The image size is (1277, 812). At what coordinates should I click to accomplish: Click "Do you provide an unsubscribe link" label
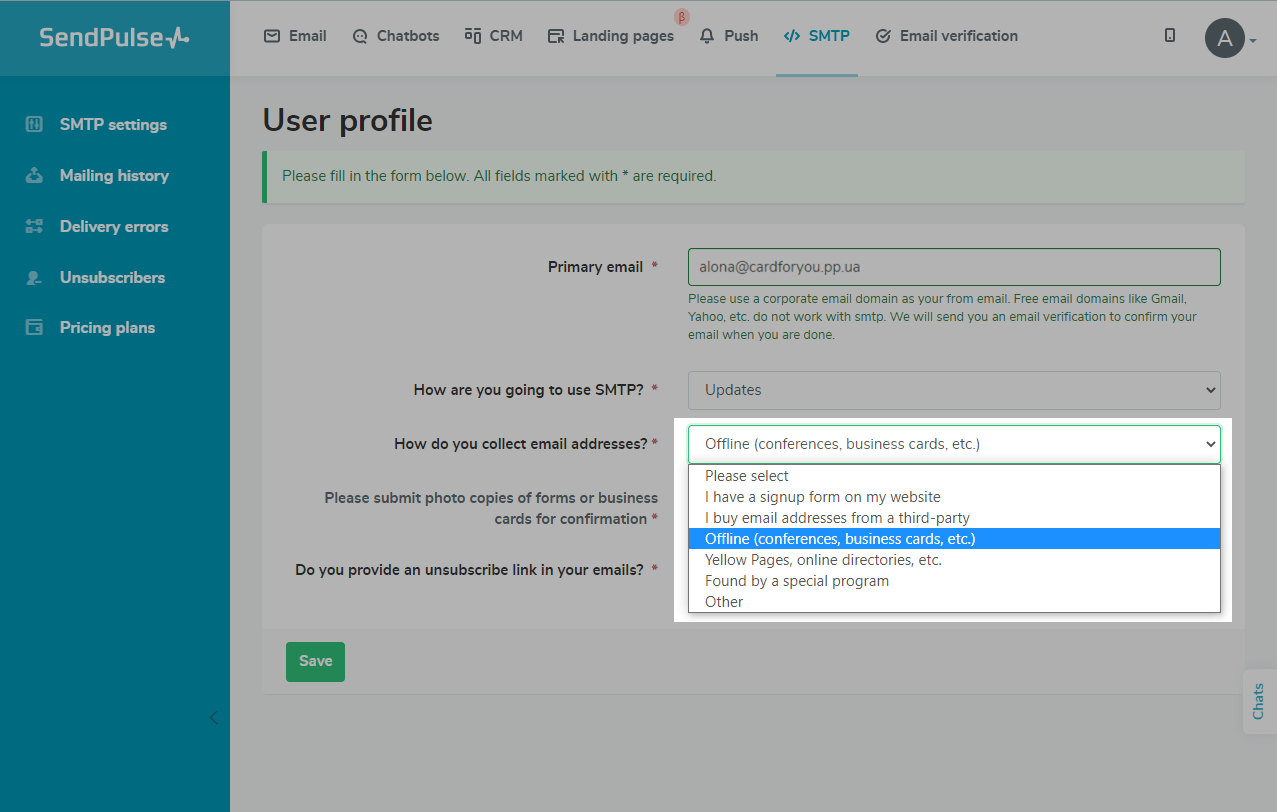(469, 570)
